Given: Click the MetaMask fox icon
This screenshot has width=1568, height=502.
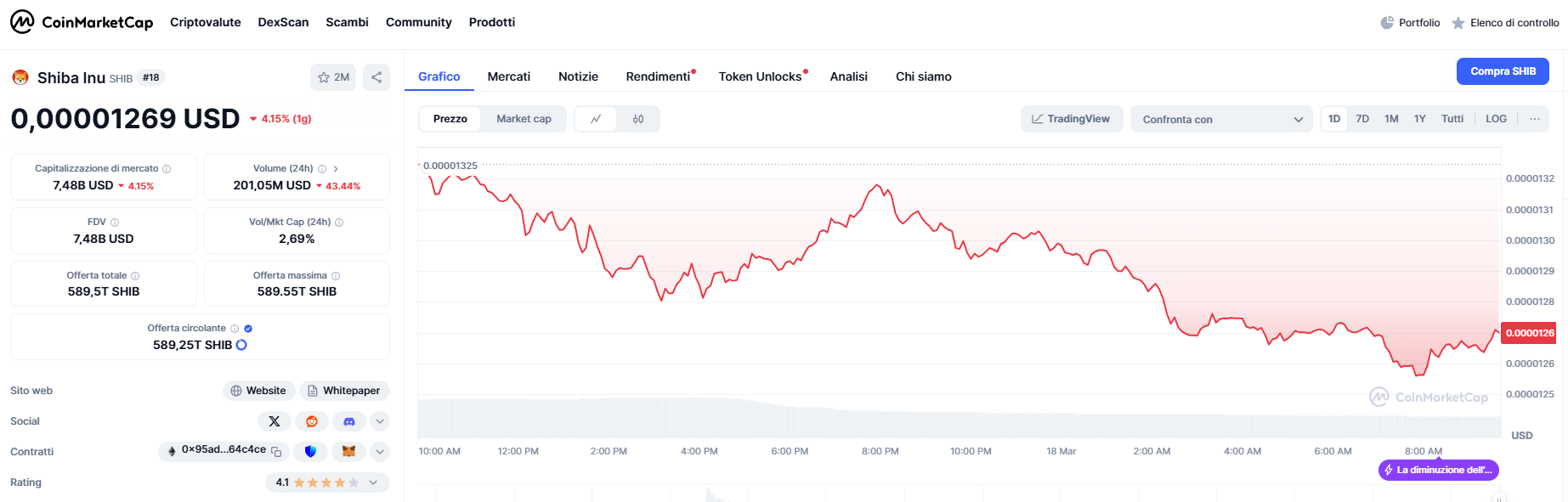Looking at the screenshot, I should tap(348, 452).
